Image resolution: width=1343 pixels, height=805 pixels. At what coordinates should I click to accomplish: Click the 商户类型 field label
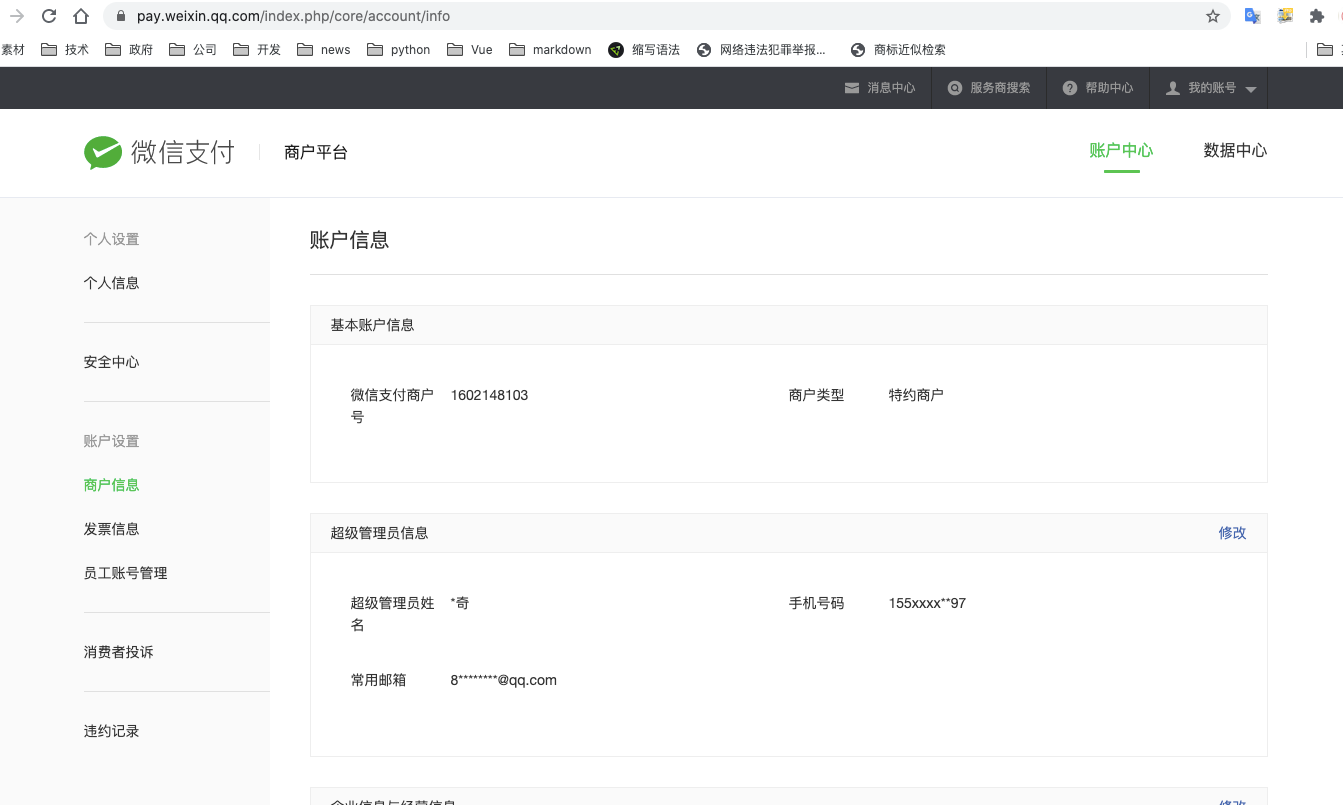click(816, 395)
